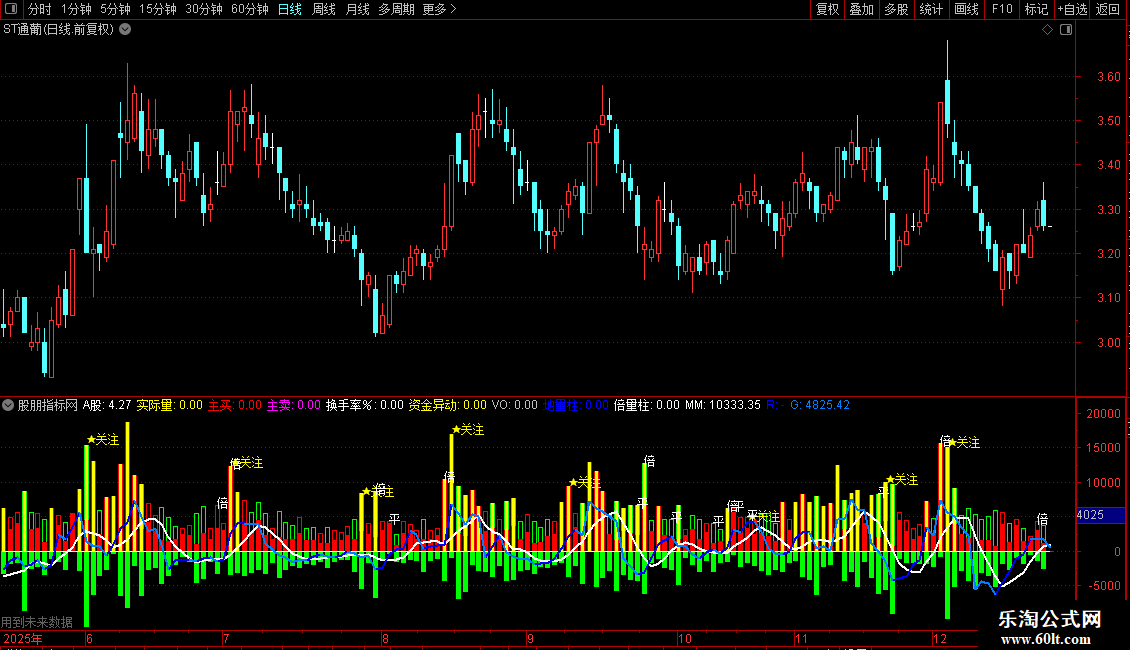
Task: Switch to 周线 weekly chart
Action: pyautogui.click(x=324, y=9)
